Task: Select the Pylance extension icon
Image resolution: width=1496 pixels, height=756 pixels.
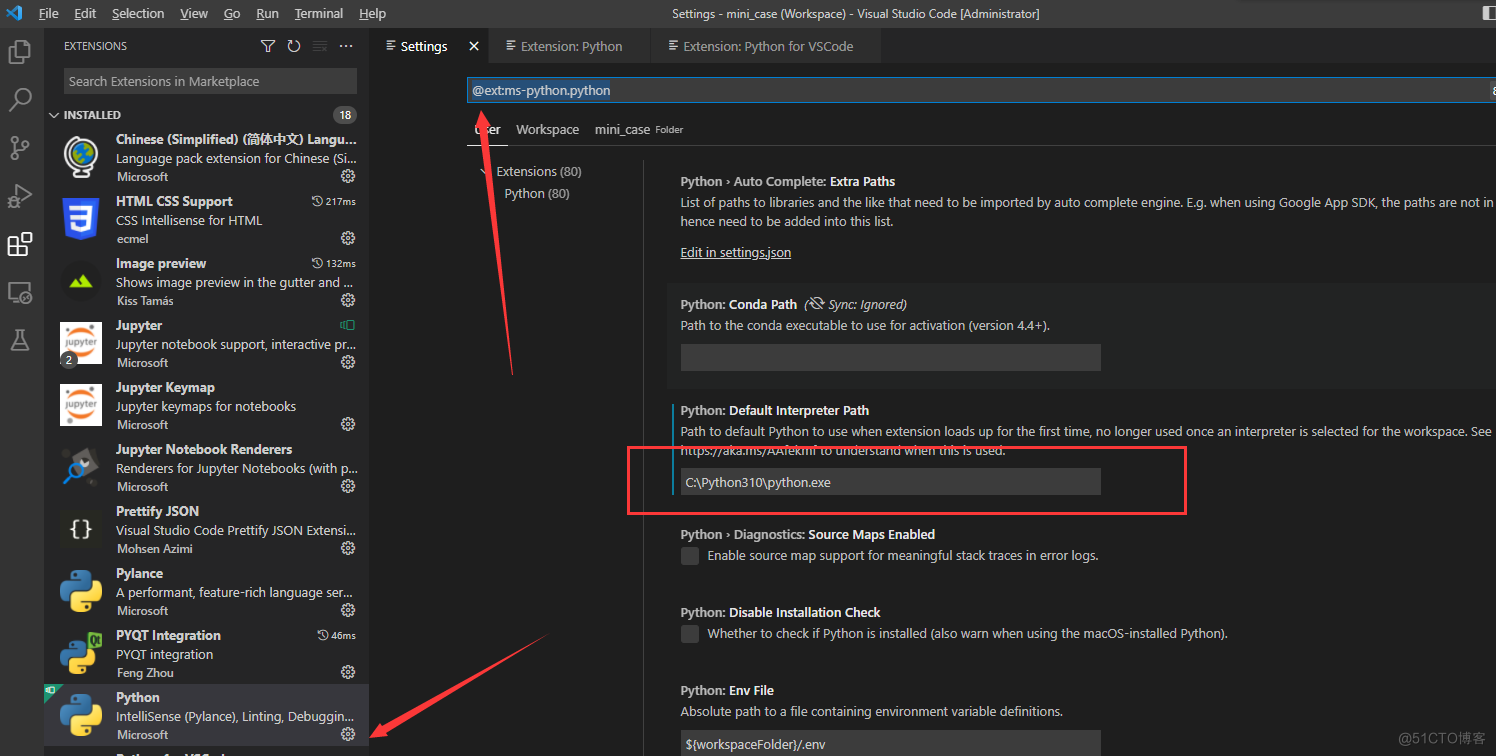Action: click(81, 591)
